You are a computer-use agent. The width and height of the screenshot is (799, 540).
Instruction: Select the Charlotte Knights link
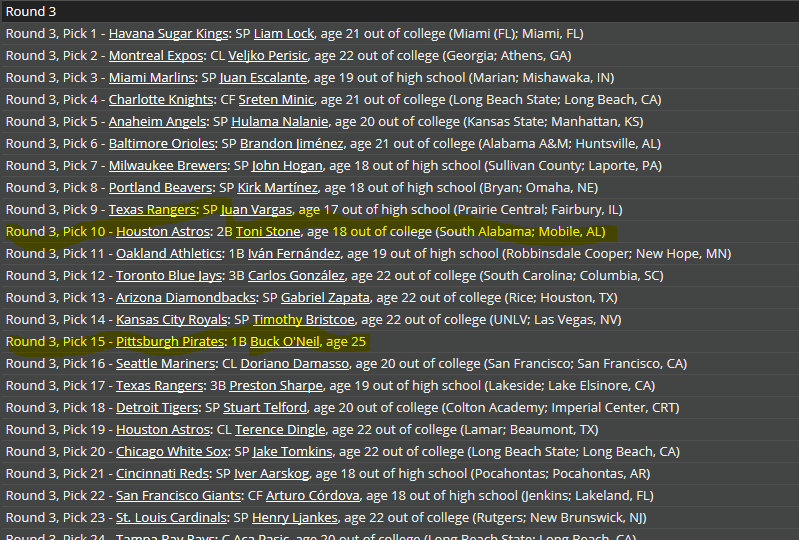(161, 99)
